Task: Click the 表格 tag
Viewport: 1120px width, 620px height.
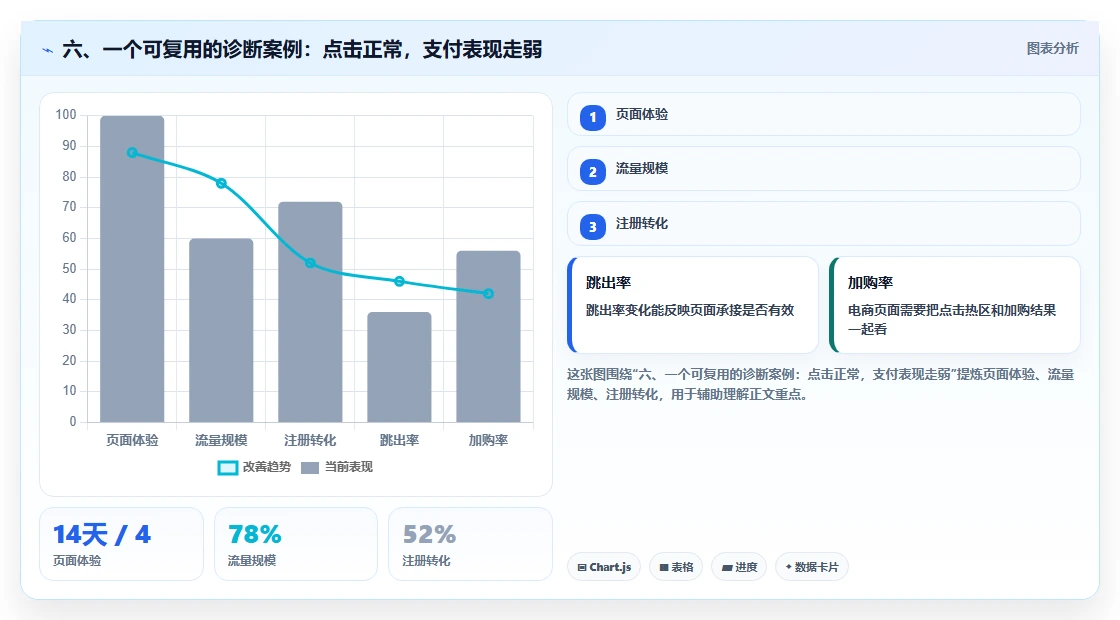Action: tap(676, 567)
